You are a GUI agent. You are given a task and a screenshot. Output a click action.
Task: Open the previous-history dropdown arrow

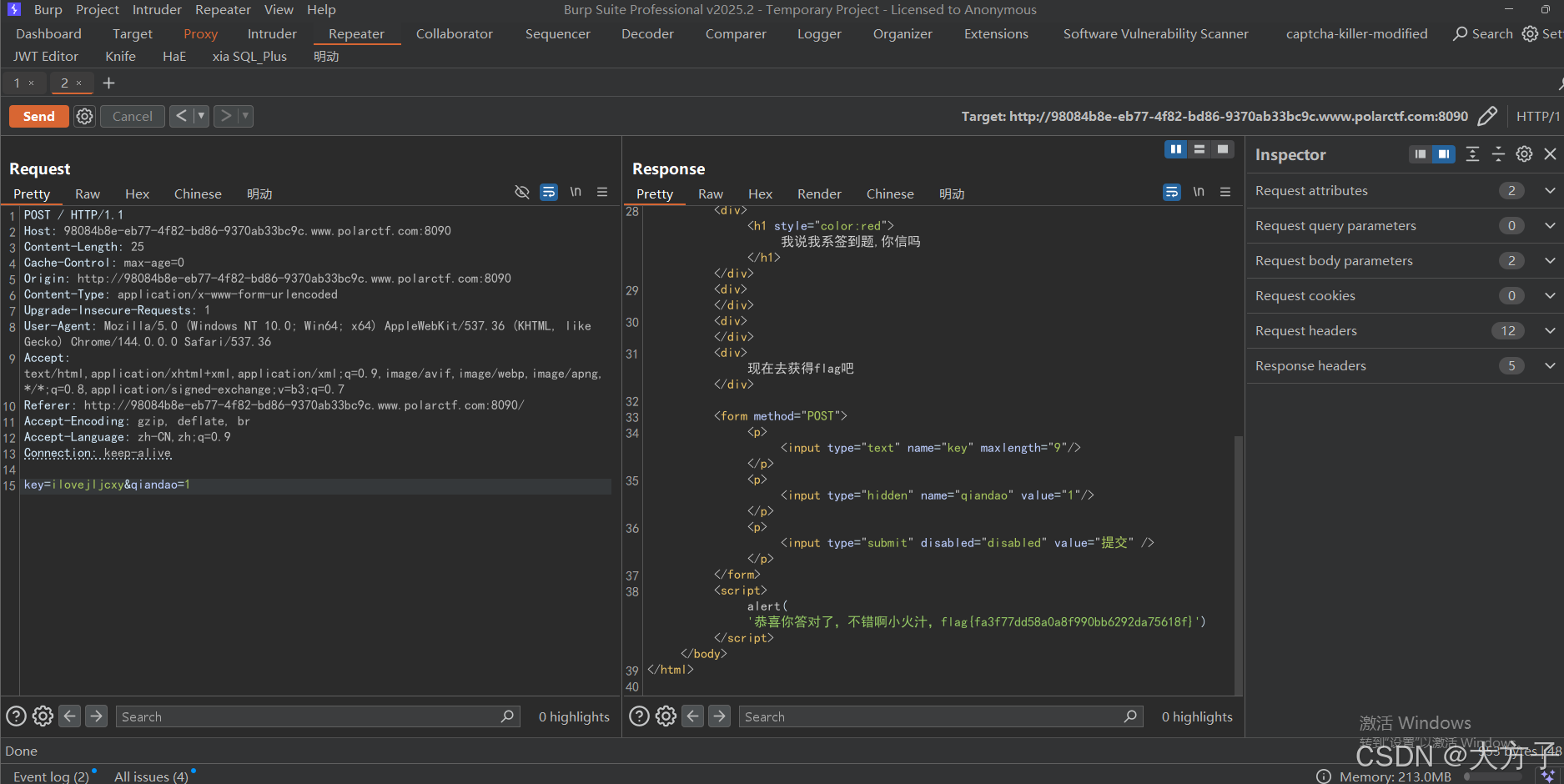[x=201, y=116]
